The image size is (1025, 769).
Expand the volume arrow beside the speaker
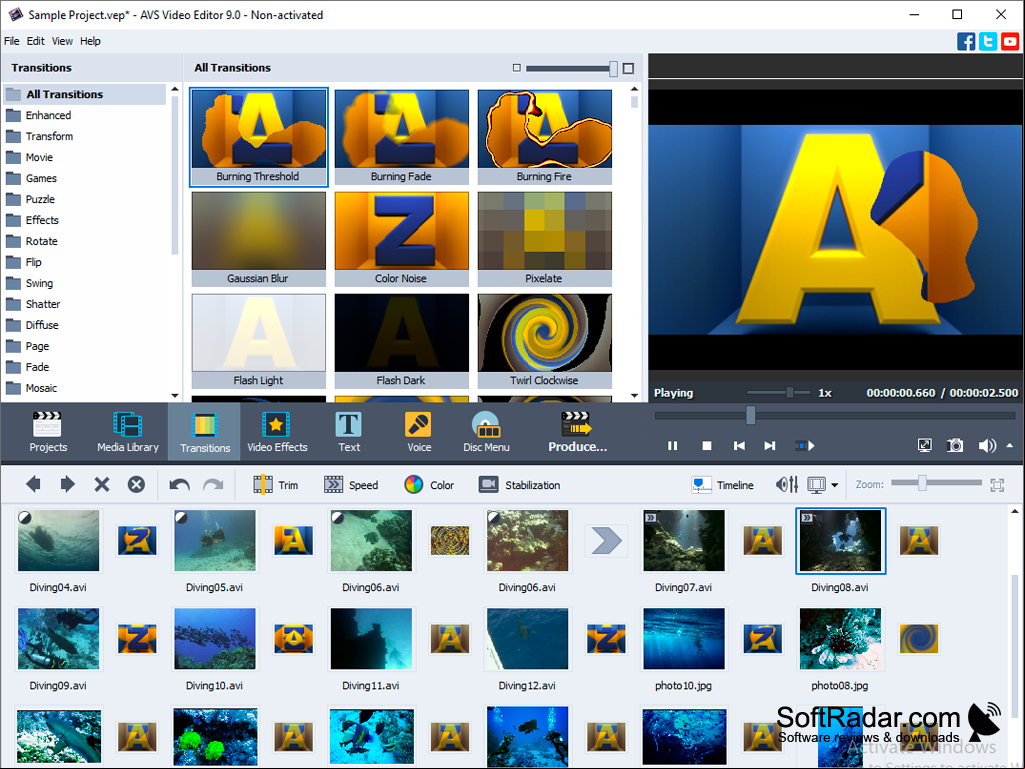coord(1010,445)
